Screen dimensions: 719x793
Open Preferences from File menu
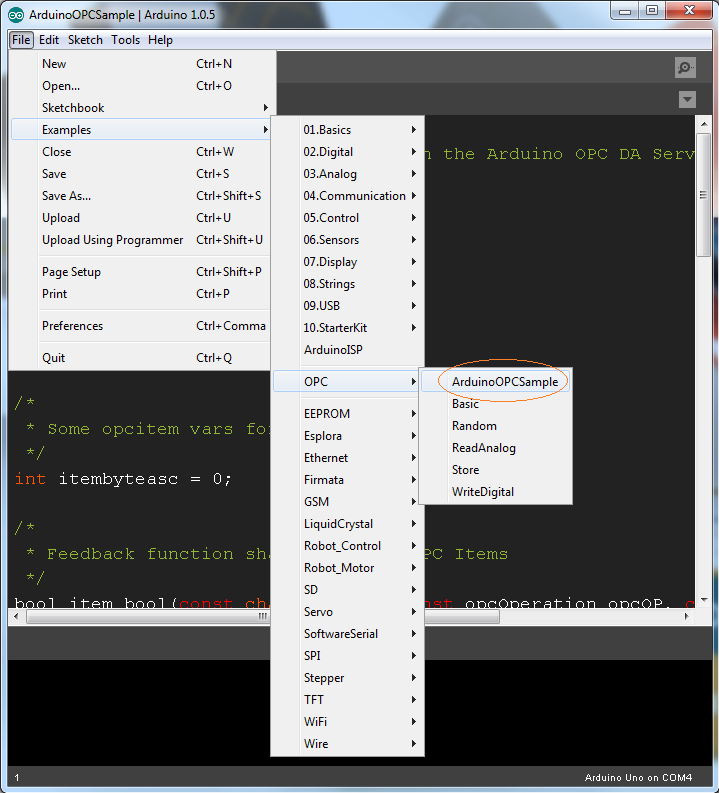(141, 326)
